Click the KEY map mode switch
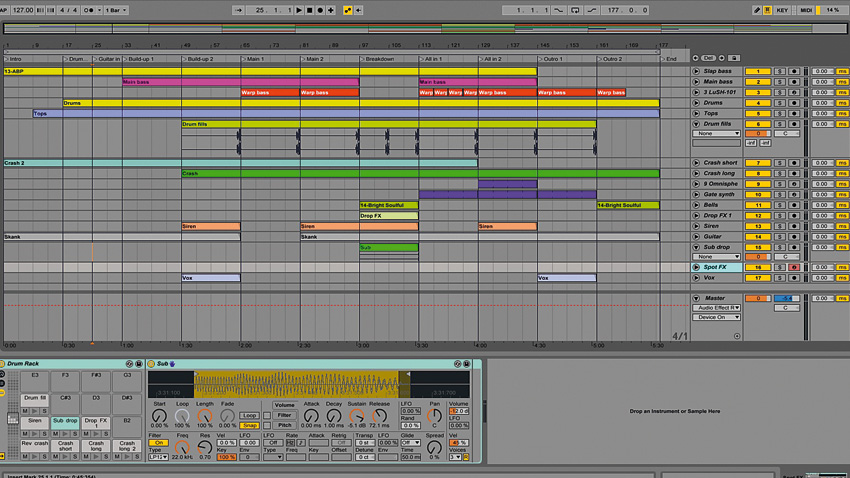The image size is (850, 478). [x=782, y=10]
